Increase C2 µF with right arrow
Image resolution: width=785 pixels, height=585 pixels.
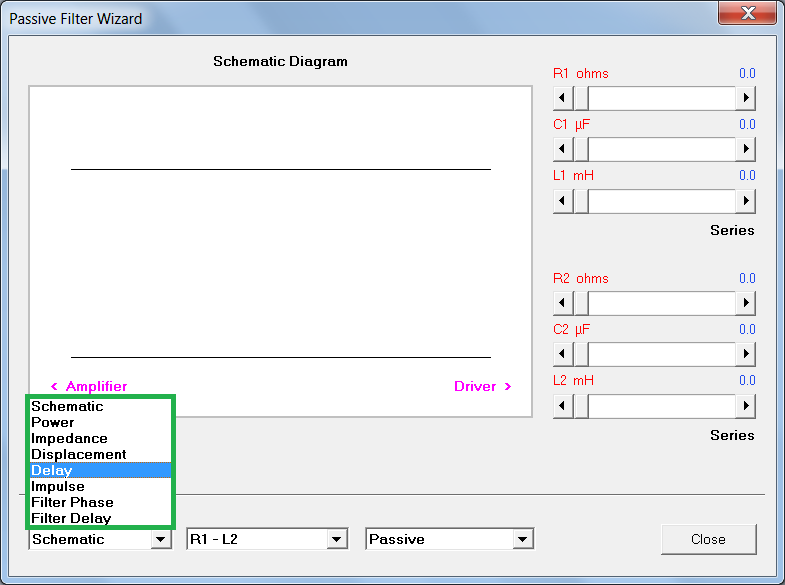(x=745, y=354)
